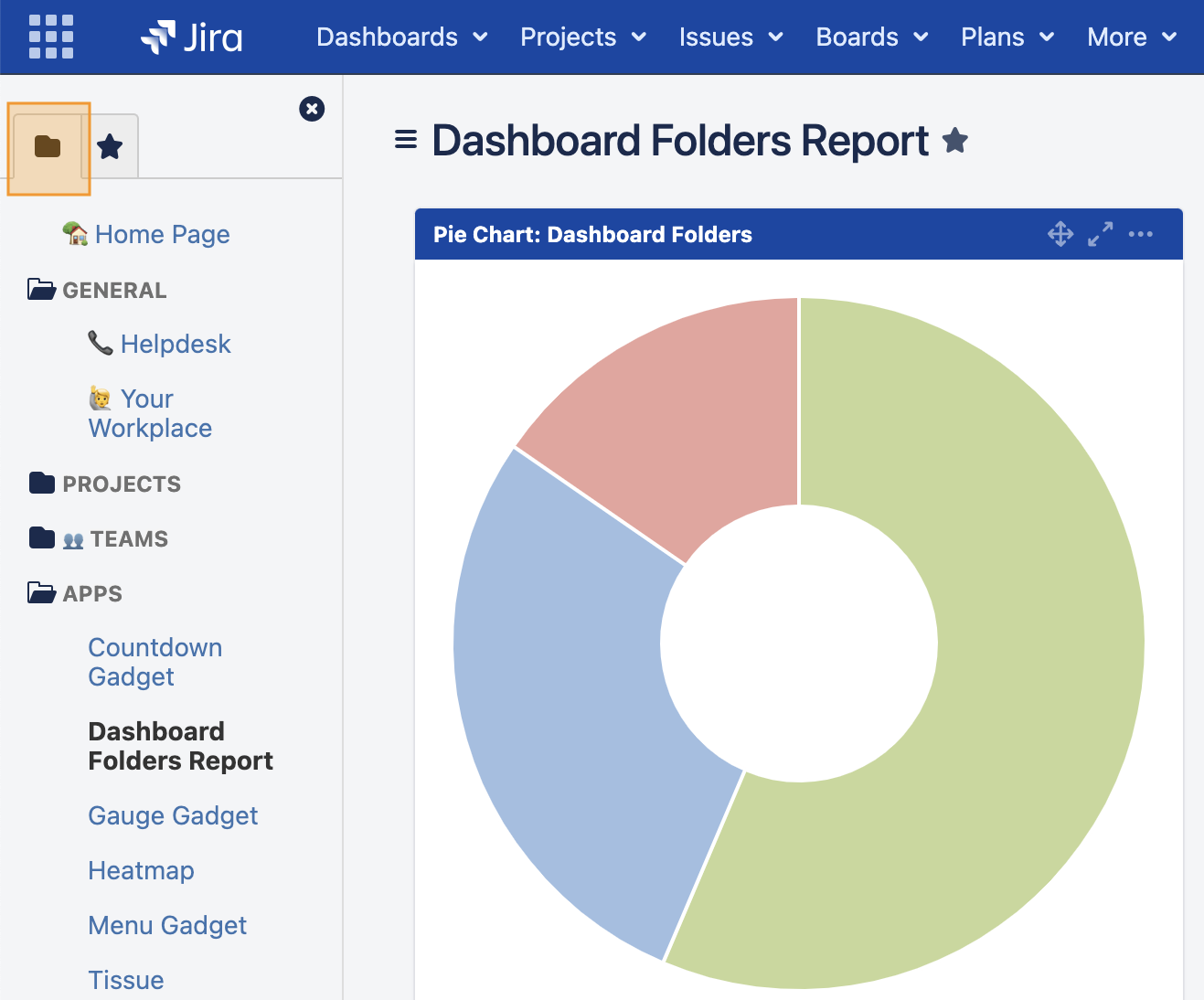Click the hamburger icon beside the dashboard title
This screenshot has width=1204, height=1000.
pos(405,140)
